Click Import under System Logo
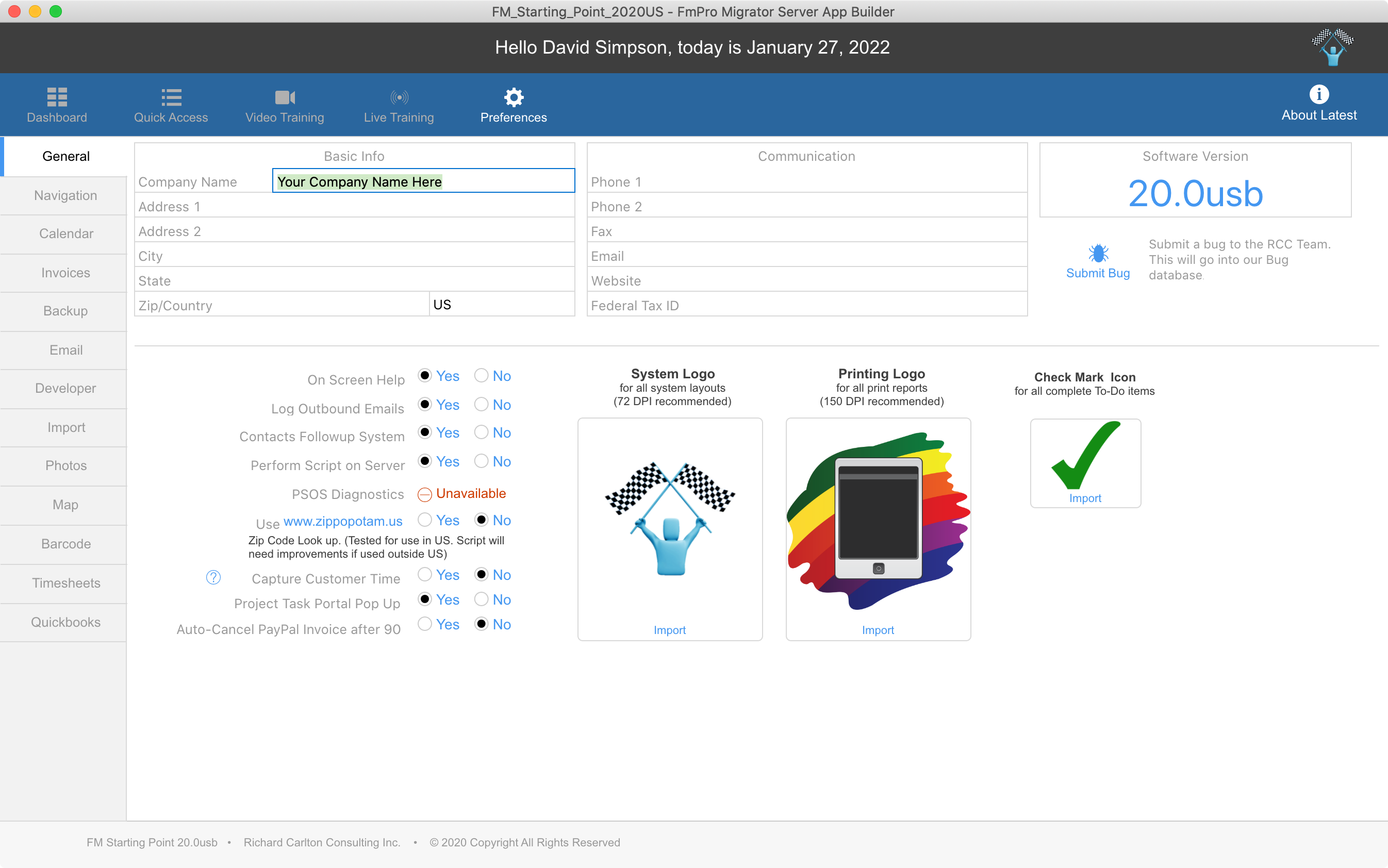 coord(669,630)
